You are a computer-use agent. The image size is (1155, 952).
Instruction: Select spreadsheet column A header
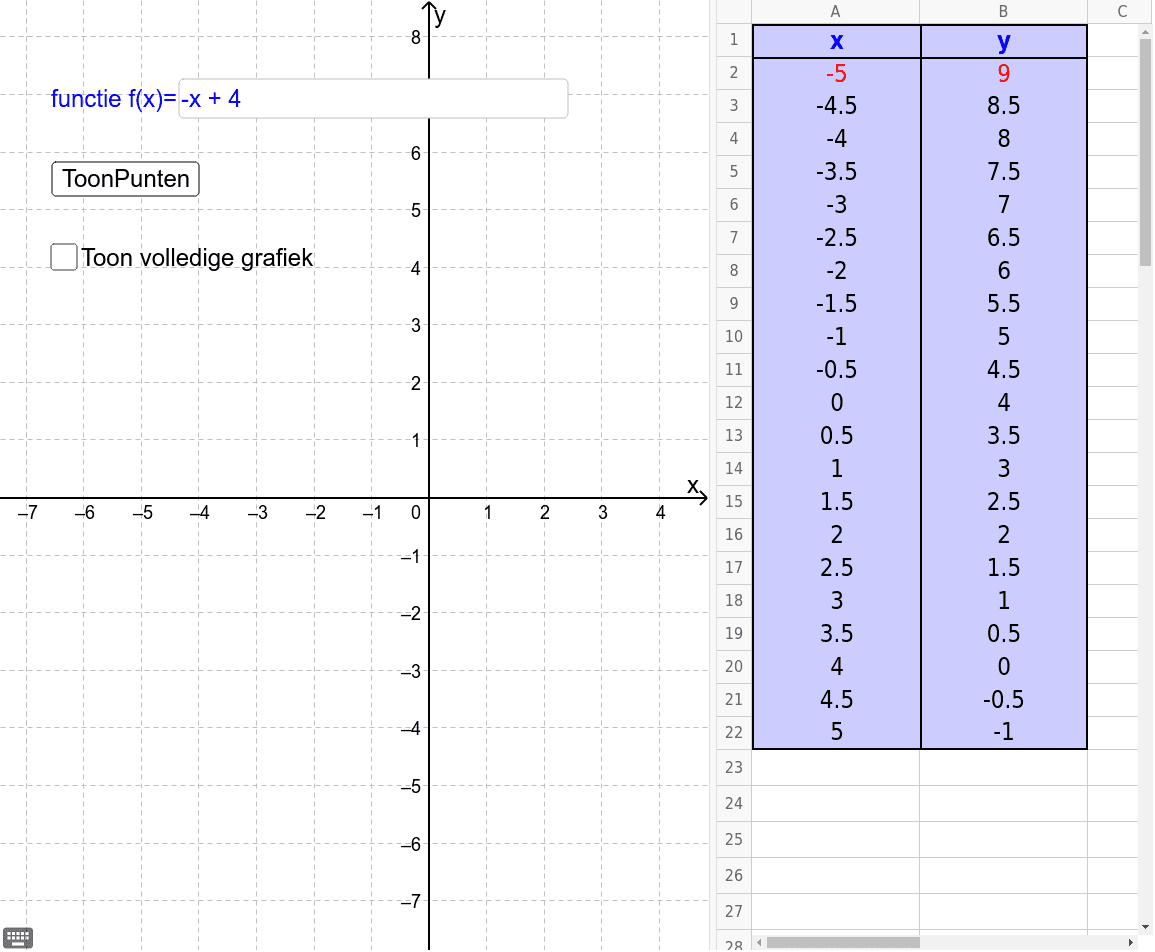click(x=835, y=11)
